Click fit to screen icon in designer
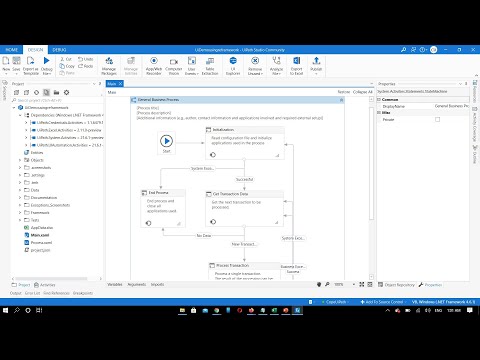Viewport: 480px width, 360px height. click(362, 284)
